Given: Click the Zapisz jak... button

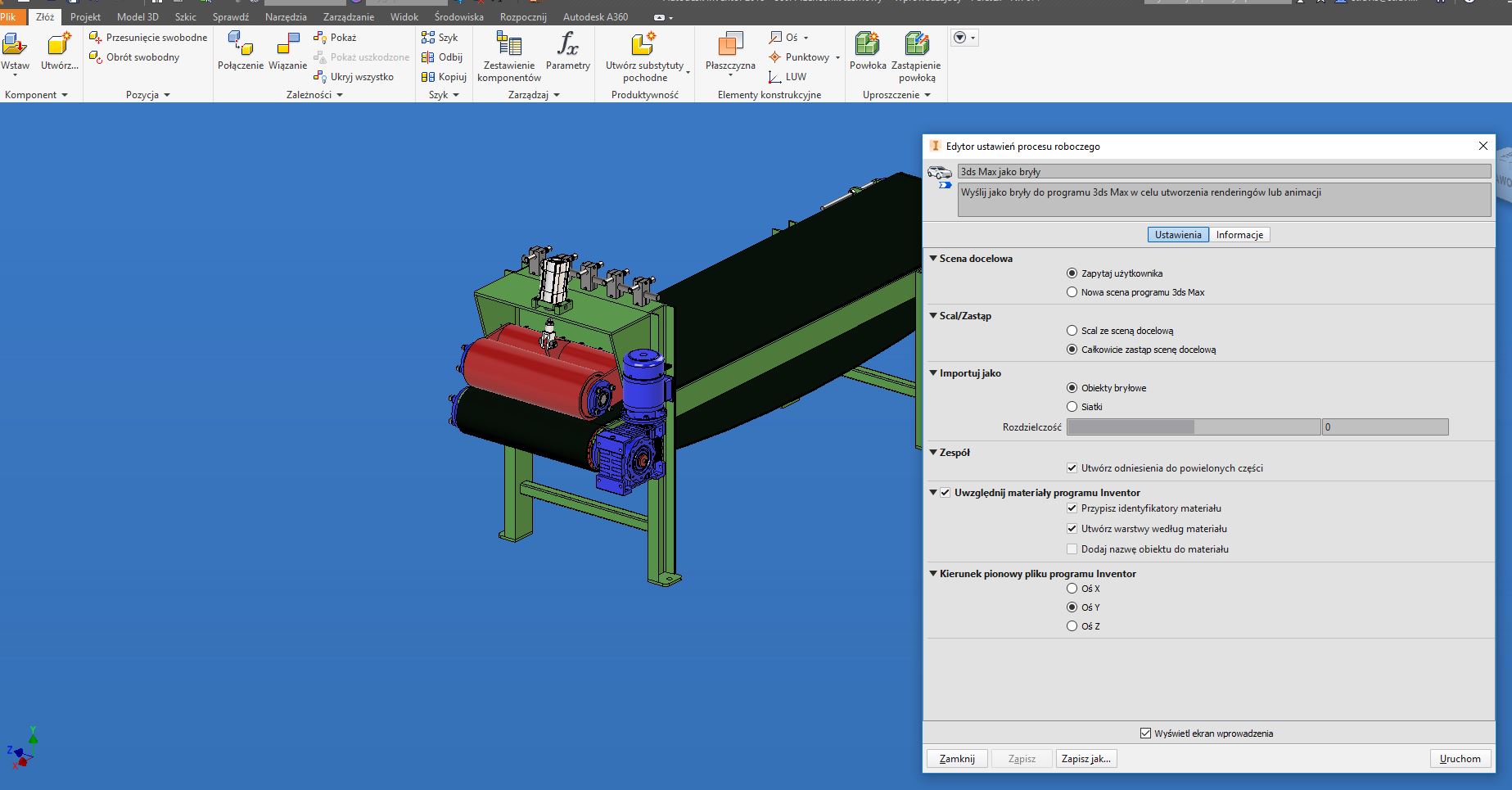Looking at the screenshot, I should [x=1085, y=759].
